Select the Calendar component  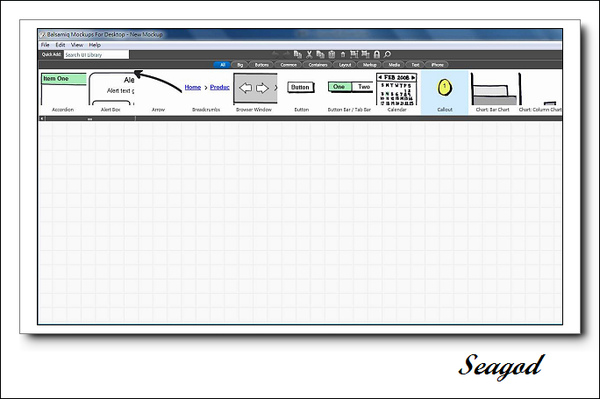tap(397, 92)
